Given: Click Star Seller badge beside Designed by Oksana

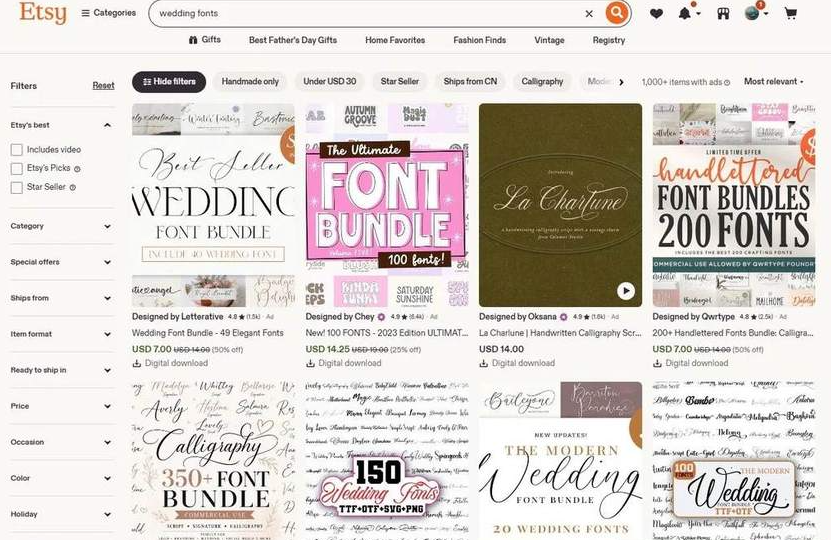Looking at the screenshot, I should coord(563,317).
